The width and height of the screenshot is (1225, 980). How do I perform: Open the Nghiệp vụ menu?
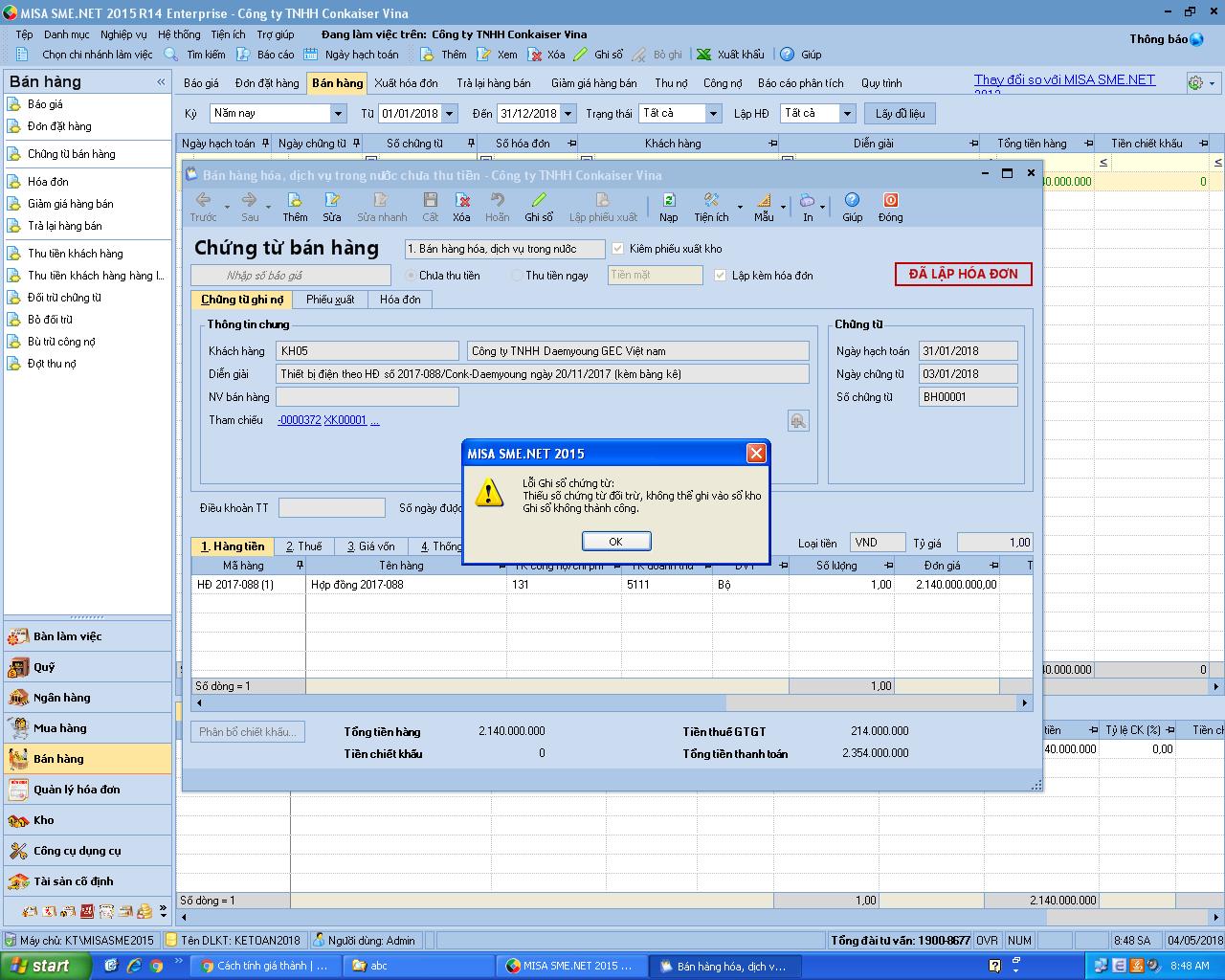point(123,34)
